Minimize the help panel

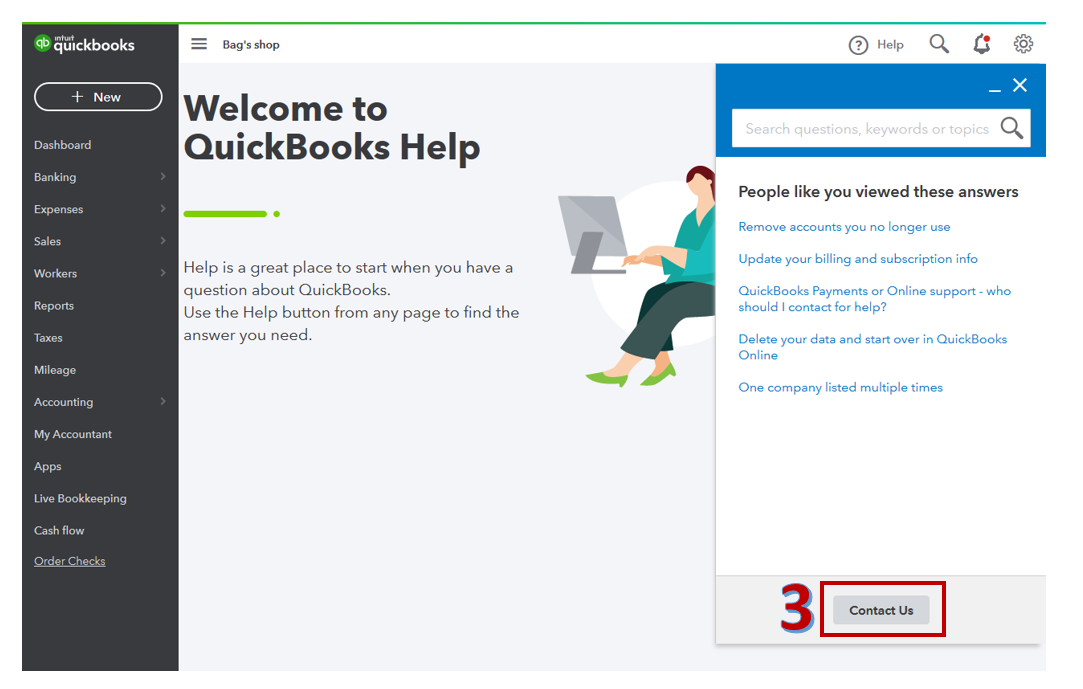pyautogui.click(x=995, y=90)
